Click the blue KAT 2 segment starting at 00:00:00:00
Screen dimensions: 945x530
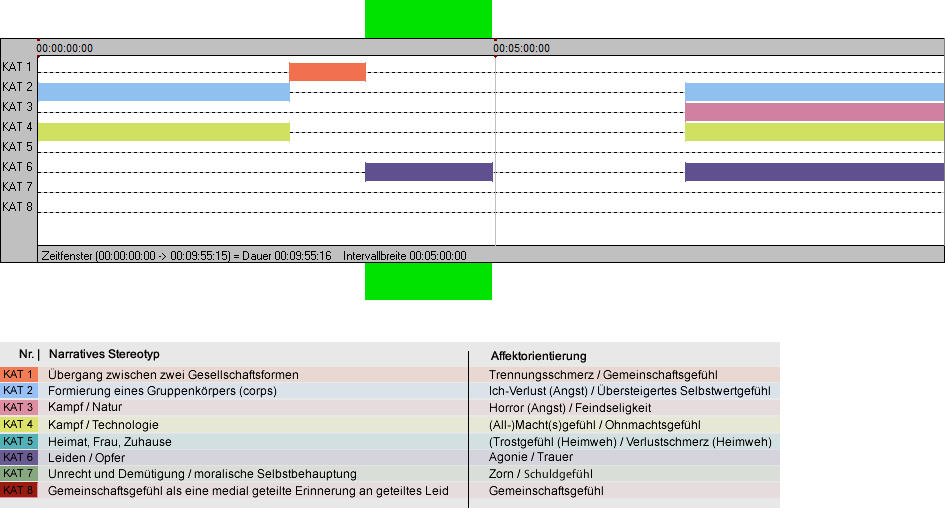point(164,92)
